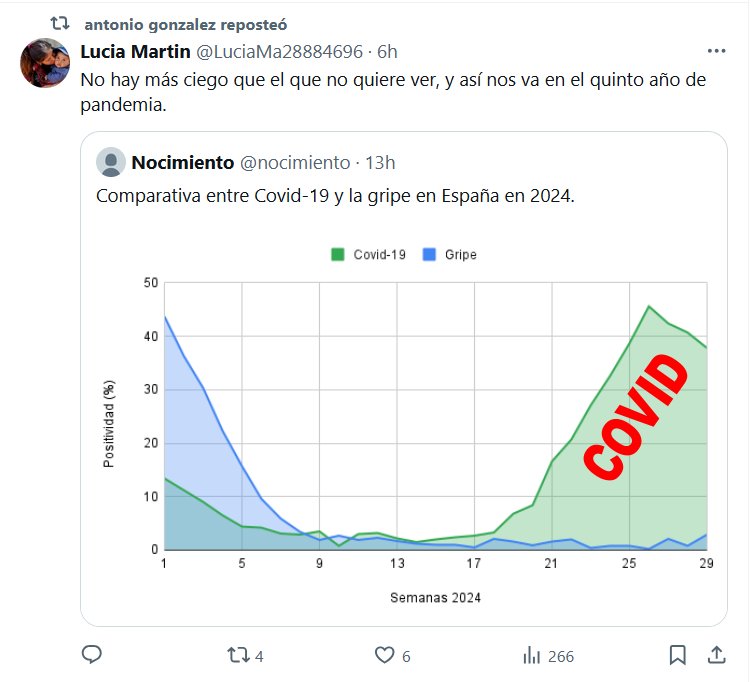
Task: Open the 6h timestamp link
Action: (387, 51)
